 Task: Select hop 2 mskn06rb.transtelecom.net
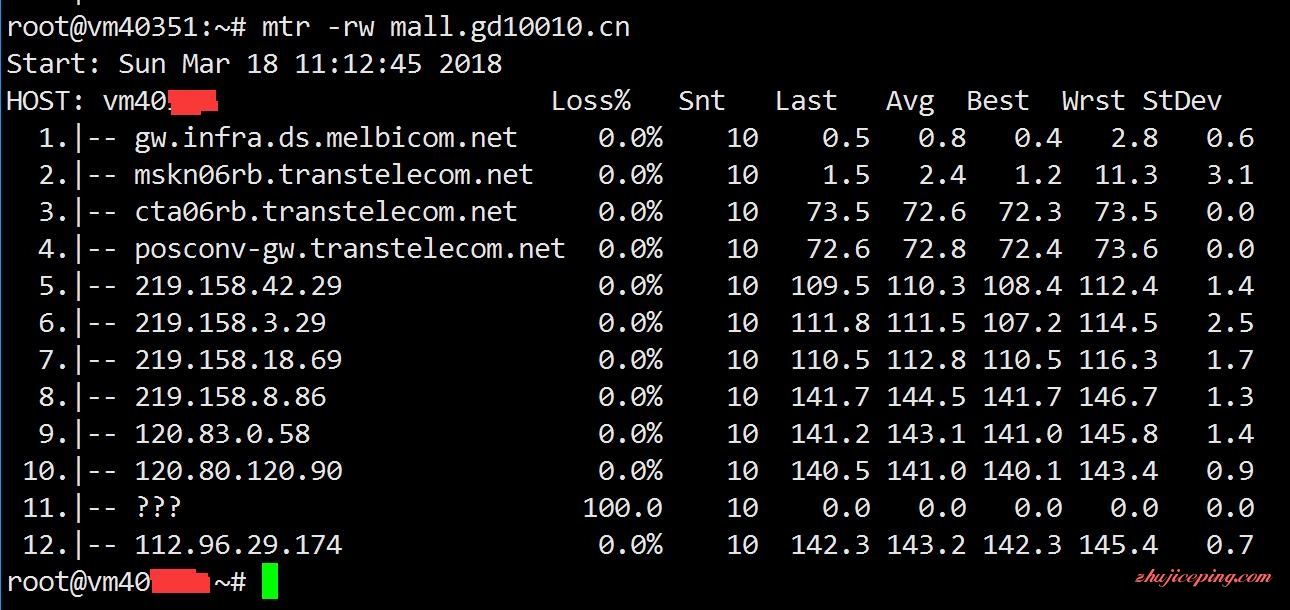tap(334, 175)
